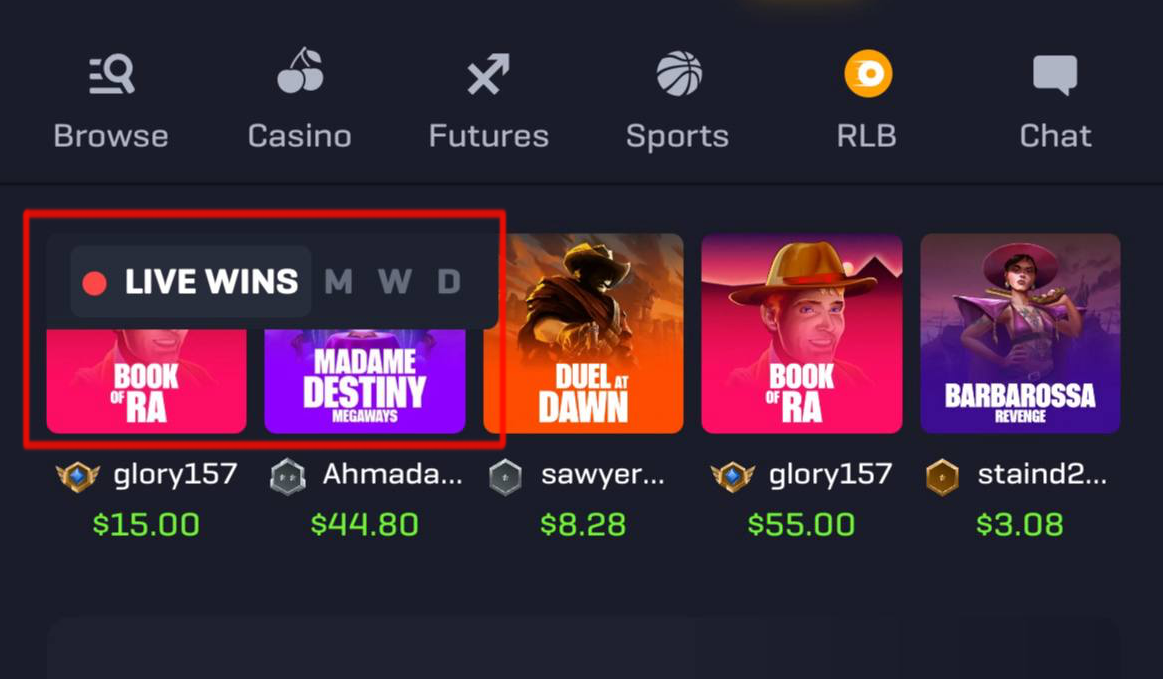Open the Browse search icon
This screenshot has width=1163, height=679.
[x=112, y=75]
